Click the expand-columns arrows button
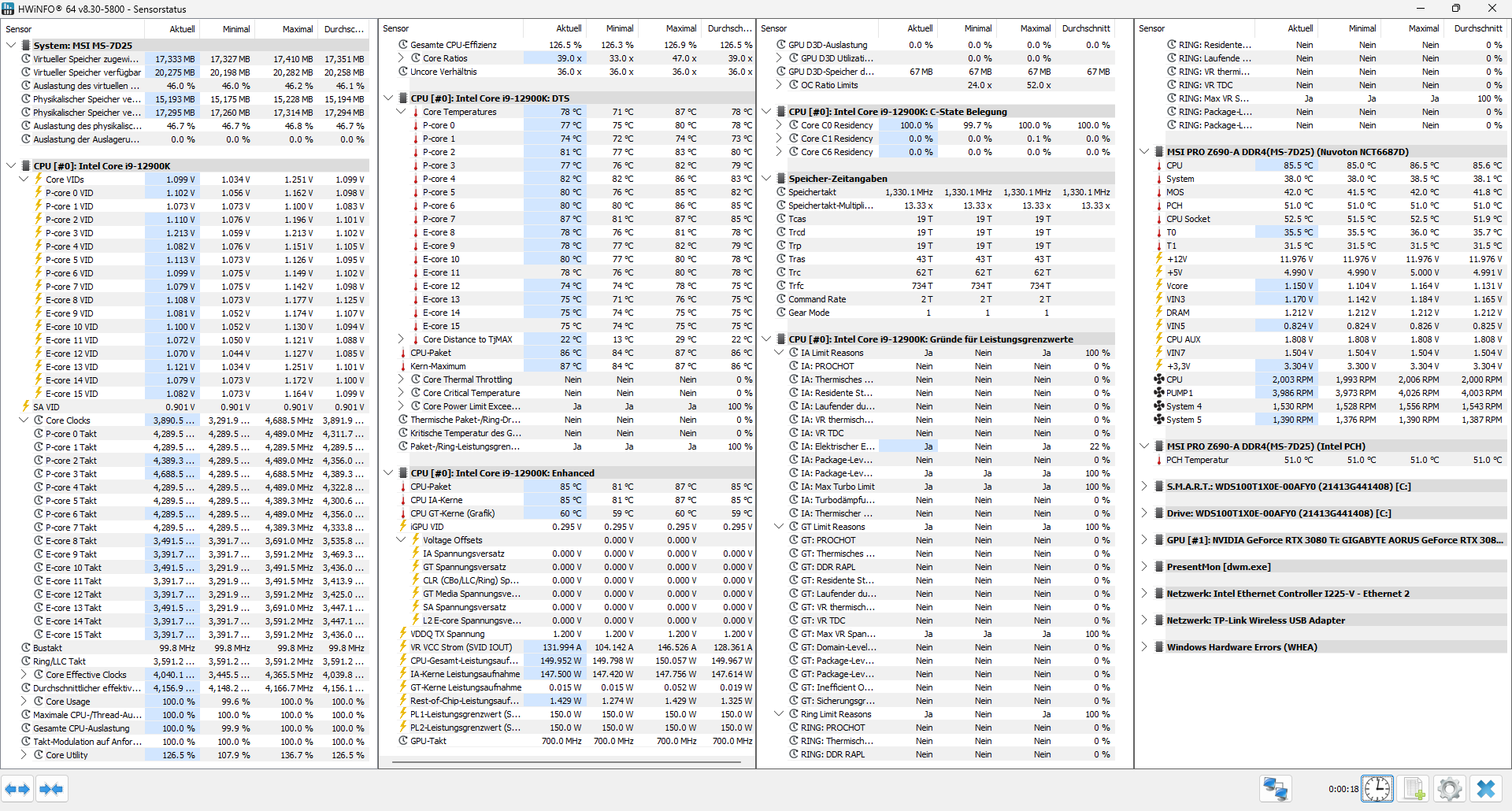1512x811 pixels. (17, 788)
